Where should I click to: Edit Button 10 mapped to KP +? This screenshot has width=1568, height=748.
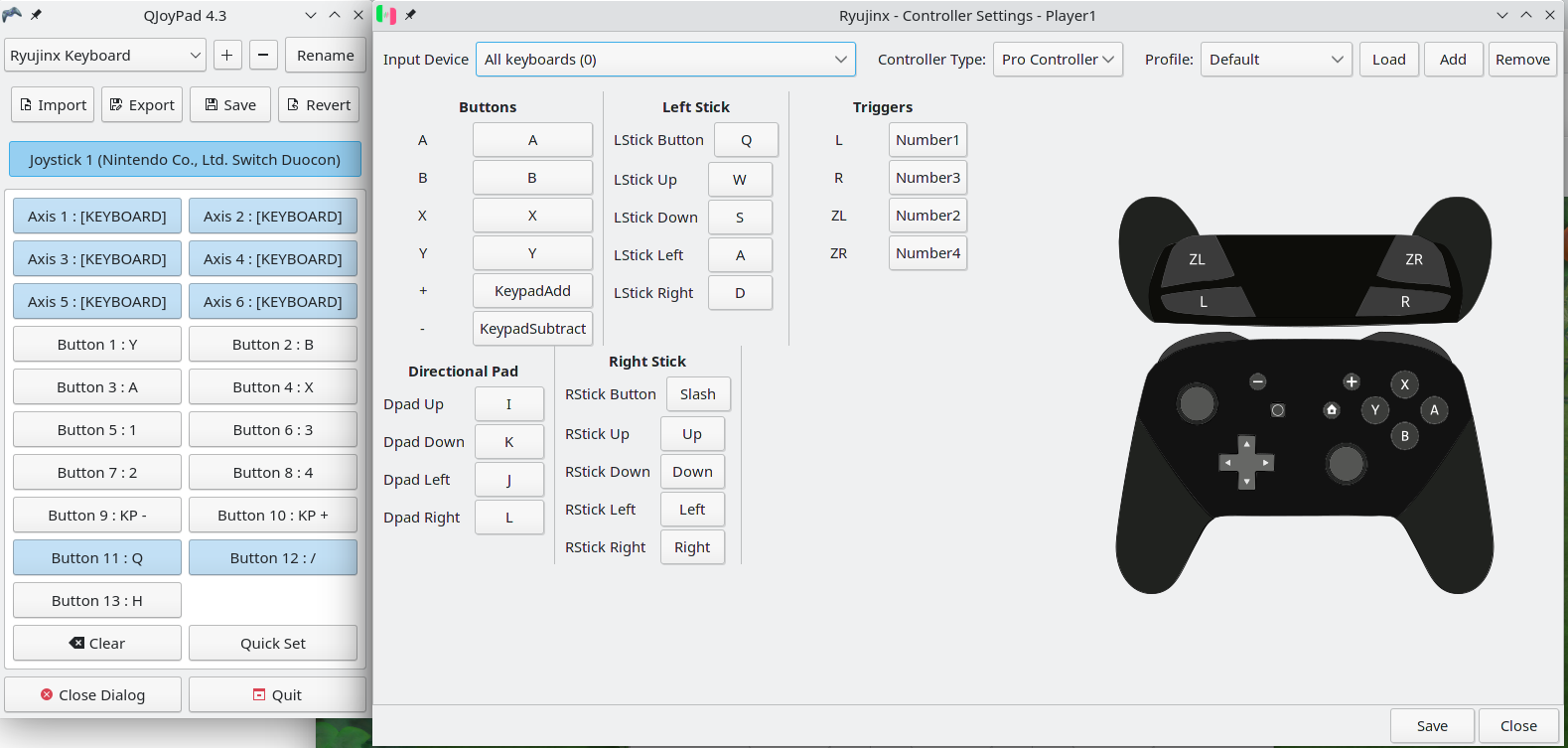pyautogui.click(x=273, y=516)
